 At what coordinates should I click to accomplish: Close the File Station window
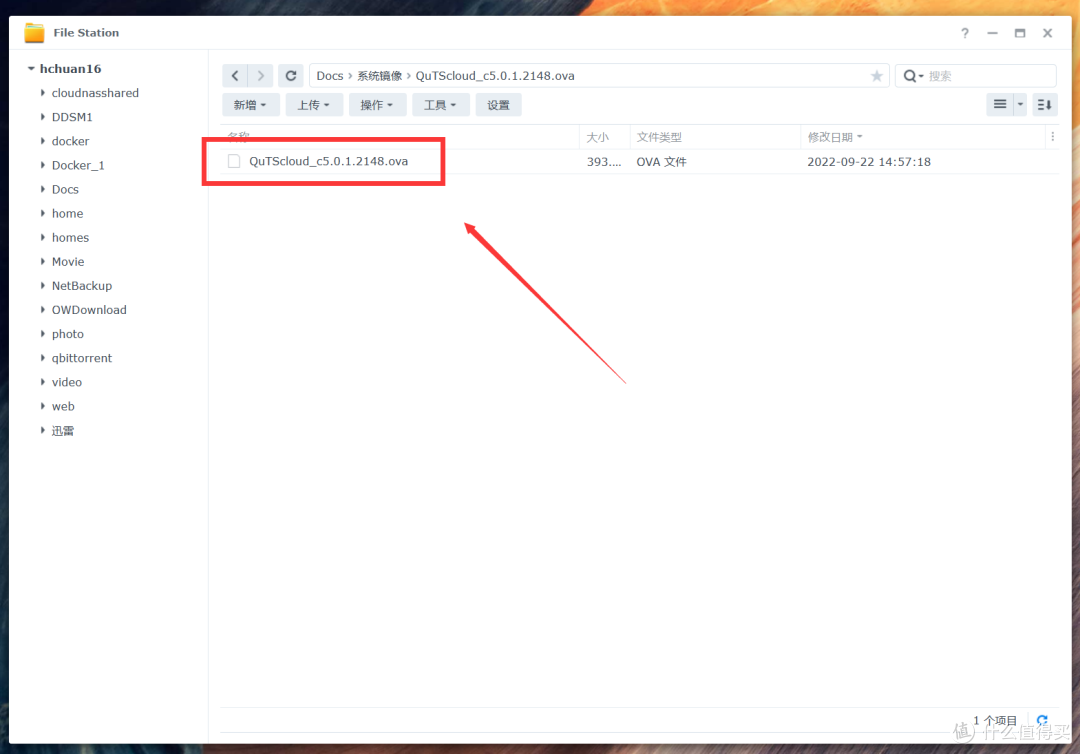point(1048,33)
